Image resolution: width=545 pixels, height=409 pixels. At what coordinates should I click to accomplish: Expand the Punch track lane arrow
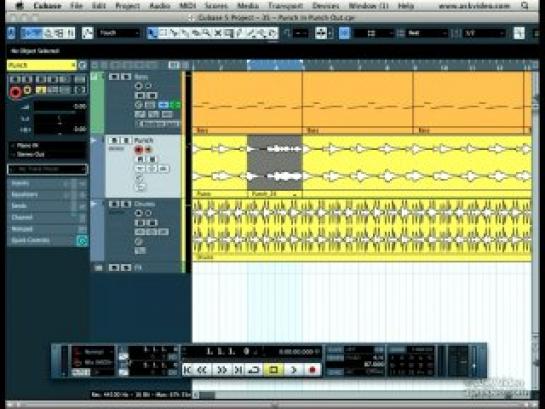[93, 140]
